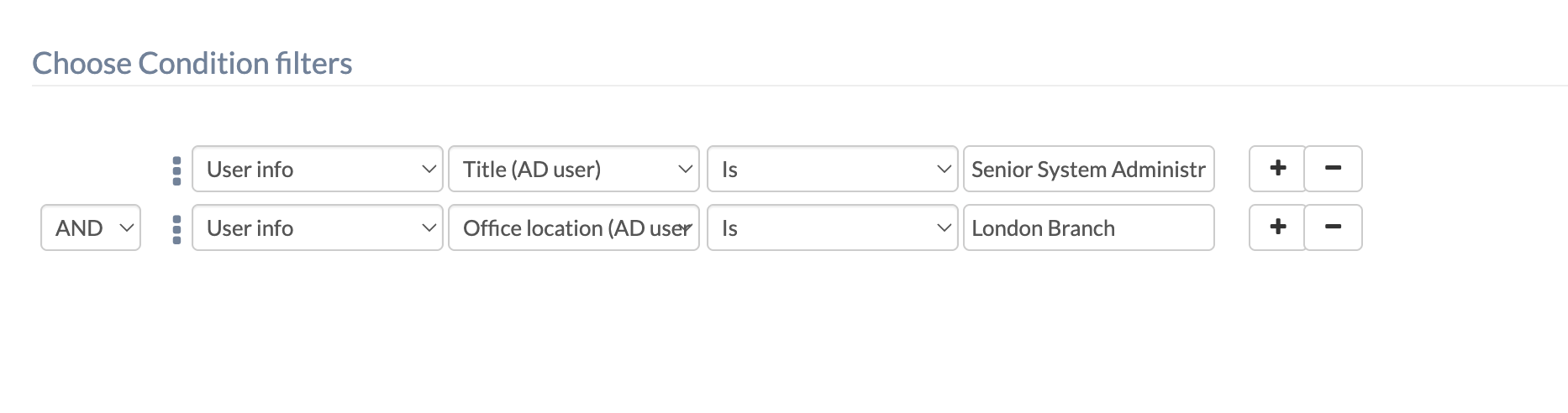Click the chevron of the Is dropdown beside Senior System Administr
Viewport: 1568px width, 413px height.
[944, 170]
